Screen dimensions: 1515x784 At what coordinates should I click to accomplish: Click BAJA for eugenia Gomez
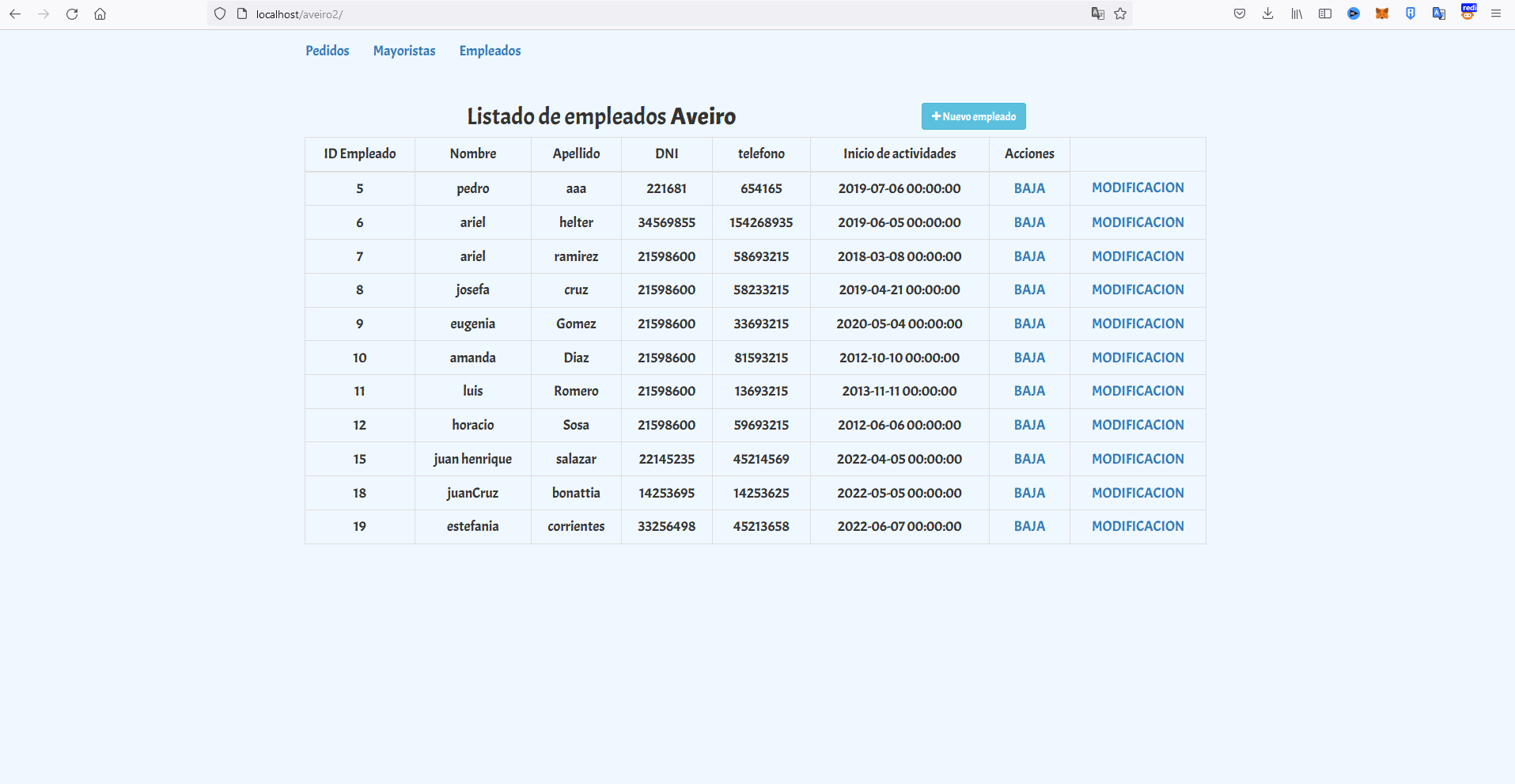1029,324
